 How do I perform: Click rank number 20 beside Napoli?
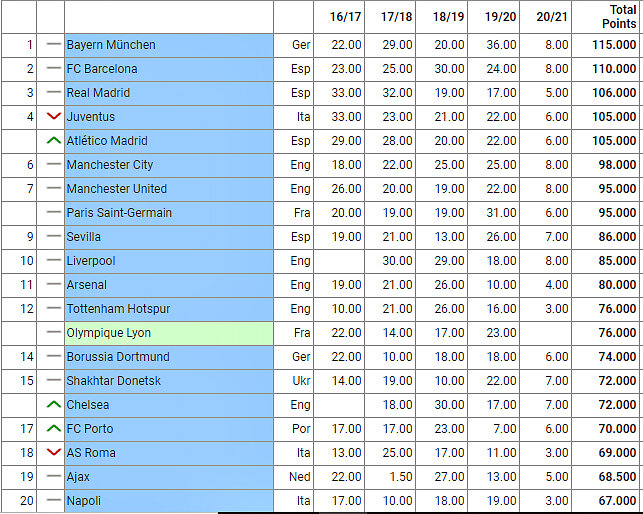click(27, 500)
